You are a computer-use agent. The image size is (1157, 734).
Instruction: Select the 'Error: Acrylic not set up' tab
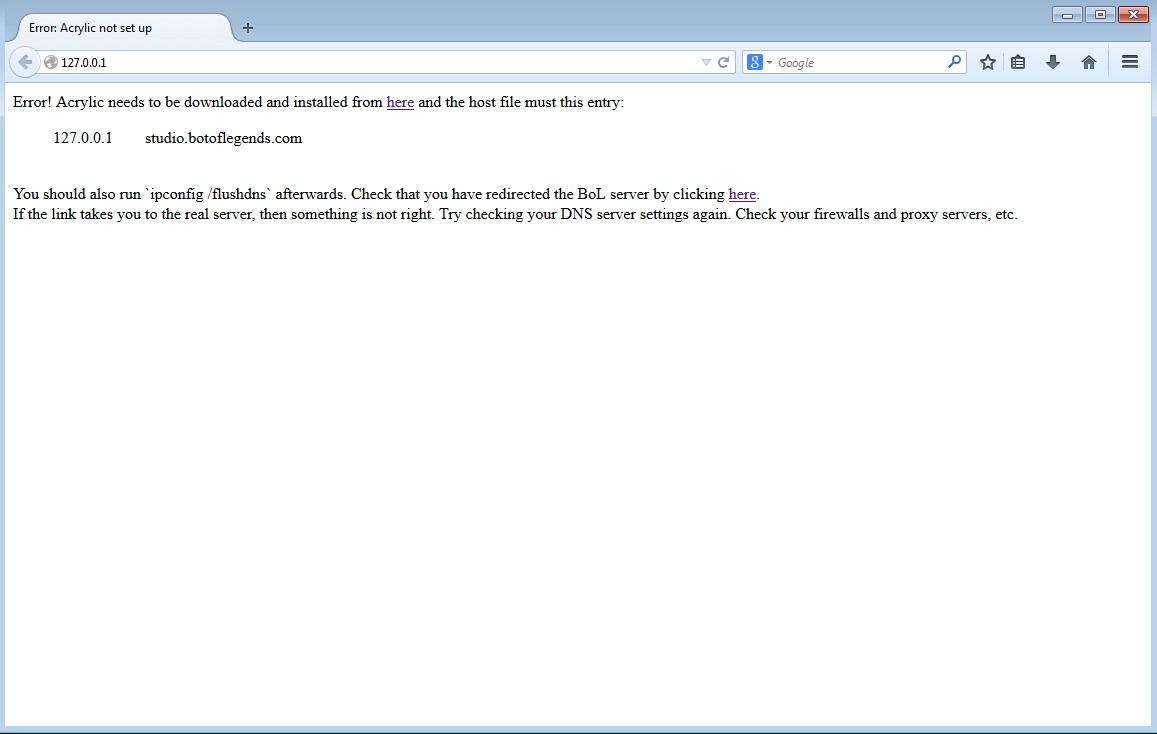(122, 28)
